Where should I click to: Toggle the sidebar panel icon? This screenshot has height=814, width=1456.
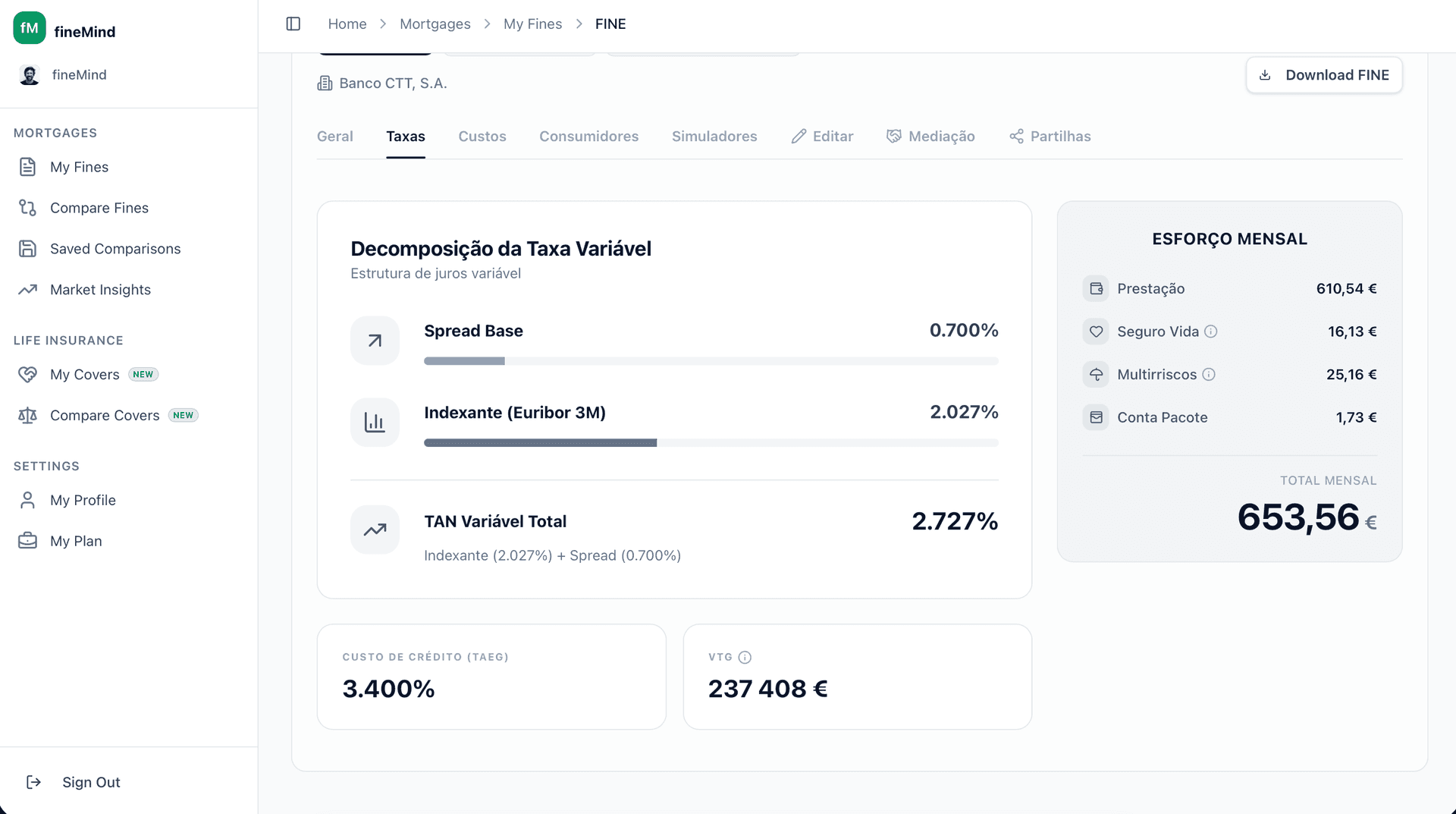click(293, 24)
